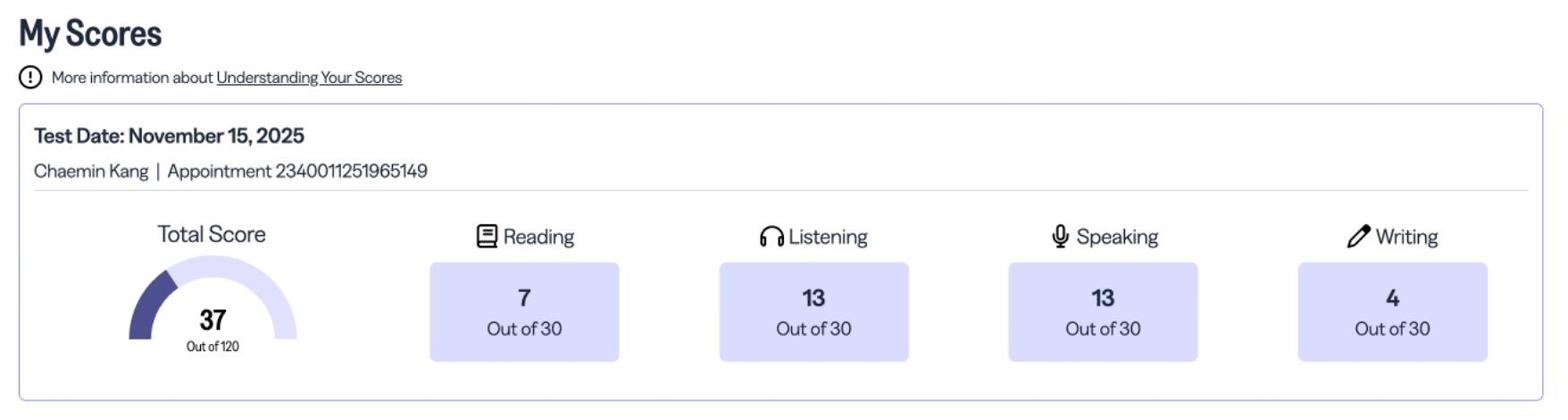Click the Total Score label
Image resolution: width=1568 pixels, height=420 pixels.
[212, 234]
